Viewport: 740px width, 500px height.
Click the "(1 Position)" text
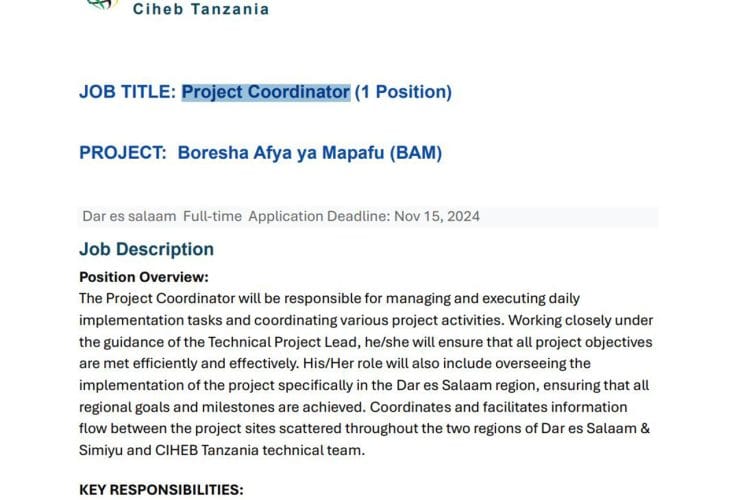click(403, 92)
